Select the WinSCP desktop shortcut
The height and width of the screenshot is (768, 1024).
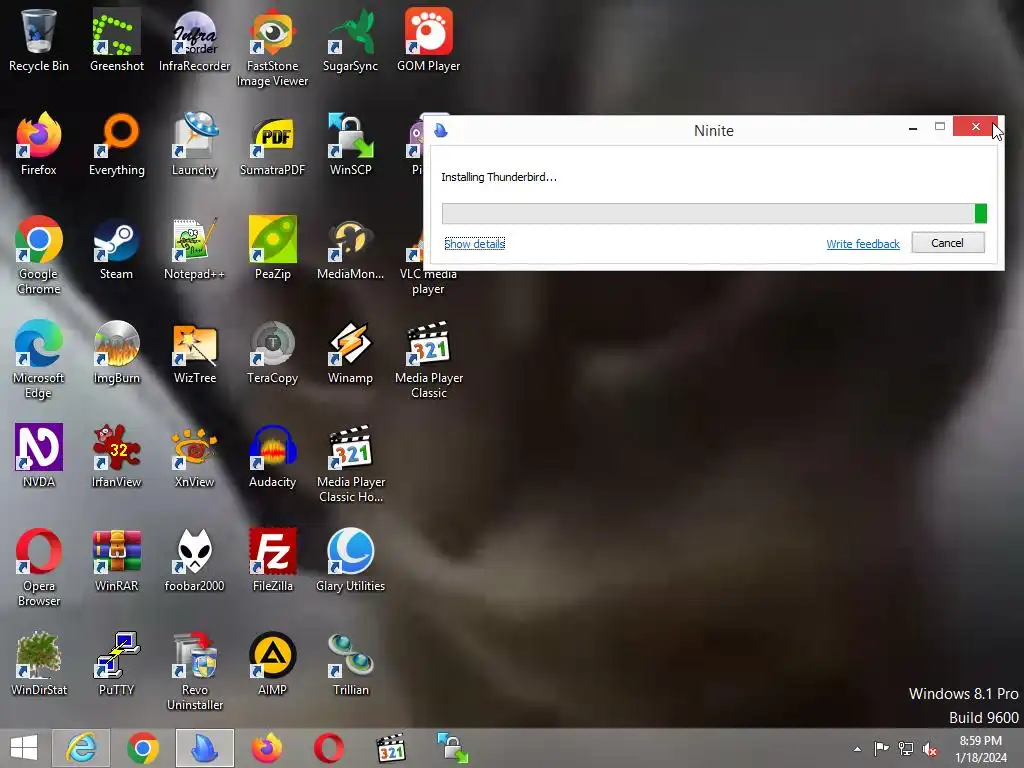(x=351, y=143)
